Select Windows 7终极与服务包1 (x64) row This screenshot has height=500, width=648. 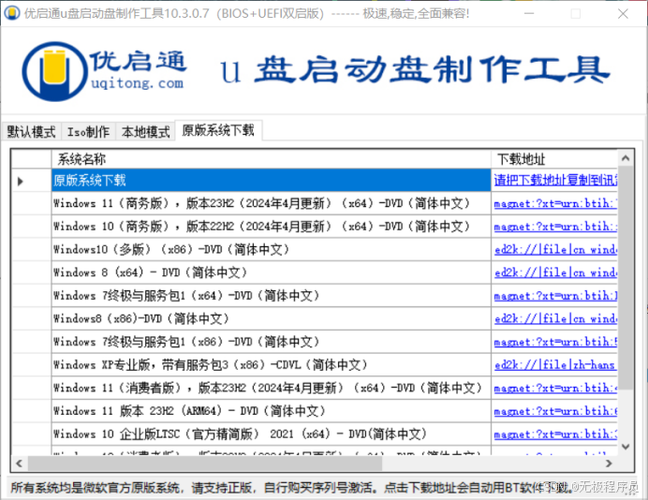click(x=271, y=296)
